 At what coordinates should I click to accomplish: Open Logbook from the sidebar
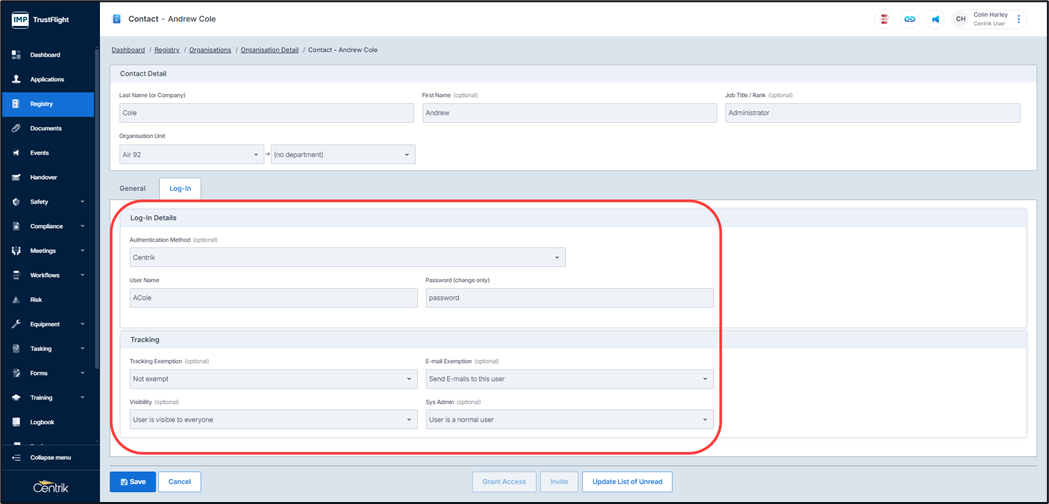tap(42, 422)
